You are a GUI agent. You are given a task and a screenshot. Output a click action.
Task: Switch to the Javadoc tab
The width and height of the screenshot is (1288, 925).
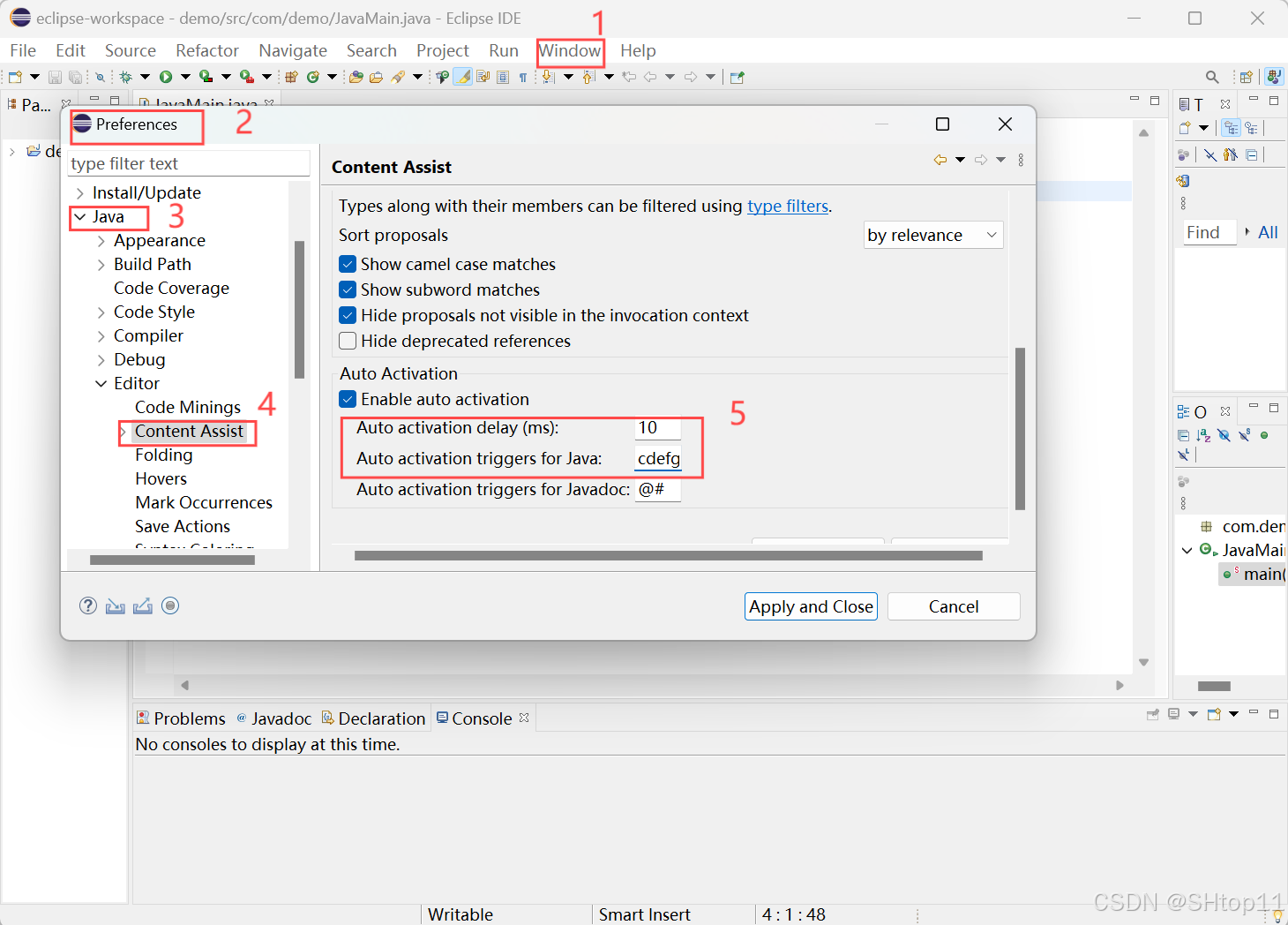click(x=274, y=718)
